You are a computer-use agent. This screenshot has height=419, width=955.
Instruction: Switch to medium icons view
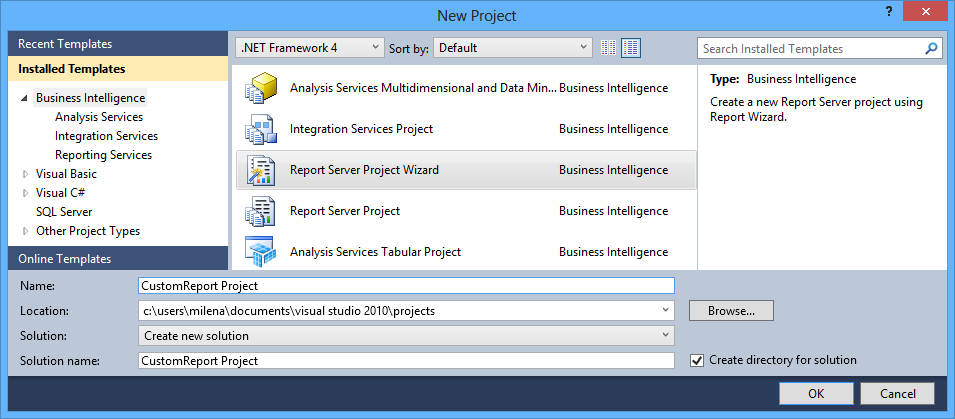(x=631, y=48)
